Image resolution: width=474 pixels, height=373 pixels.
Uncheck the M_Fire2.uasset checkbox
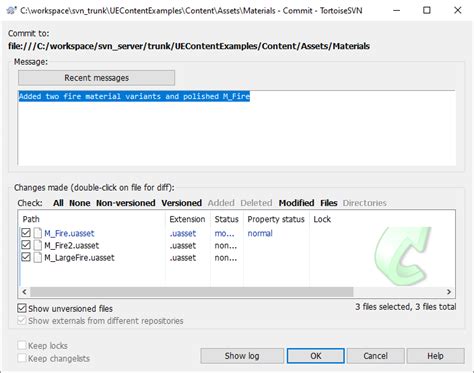tap(26, 245)
